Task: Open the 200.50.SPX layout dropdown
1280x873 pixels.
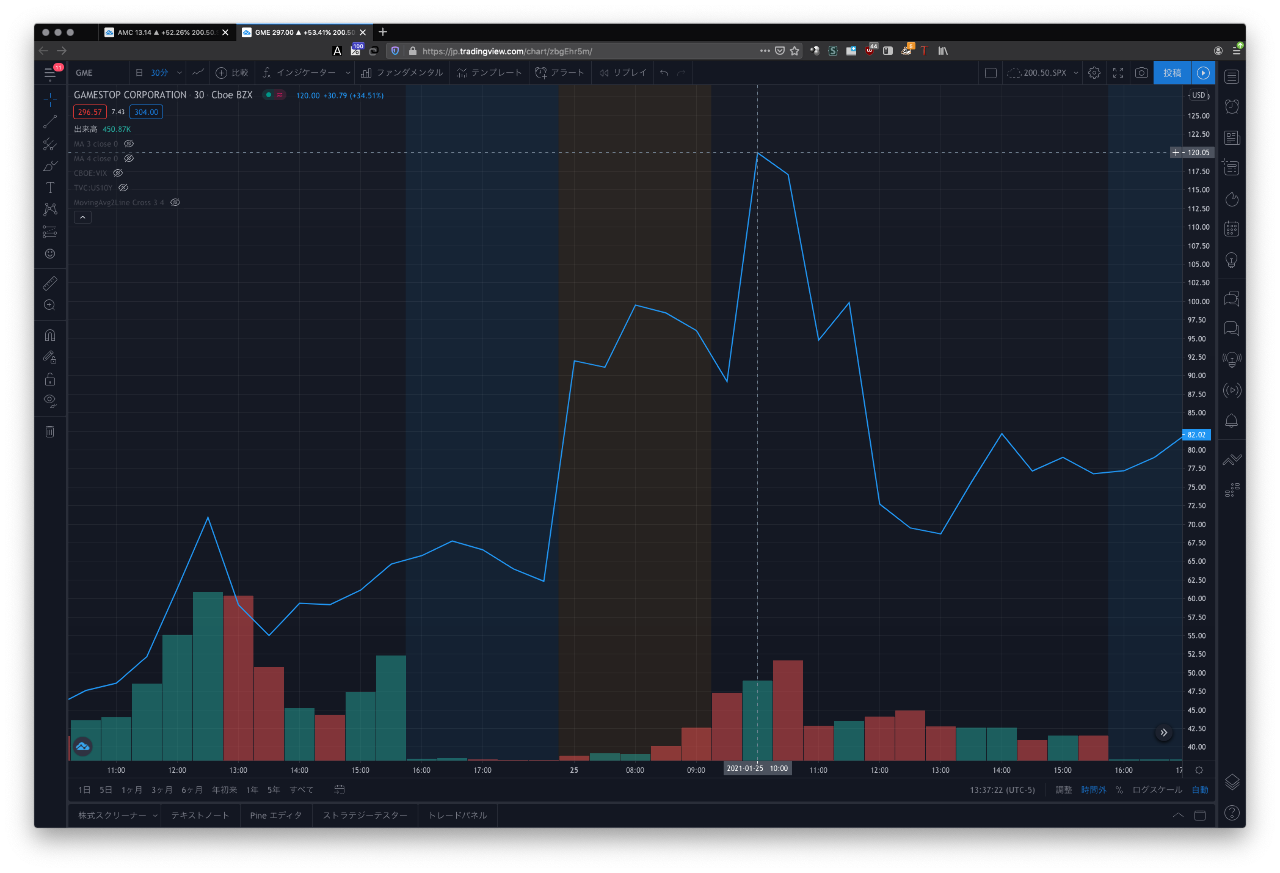Action: point(1076,73)
